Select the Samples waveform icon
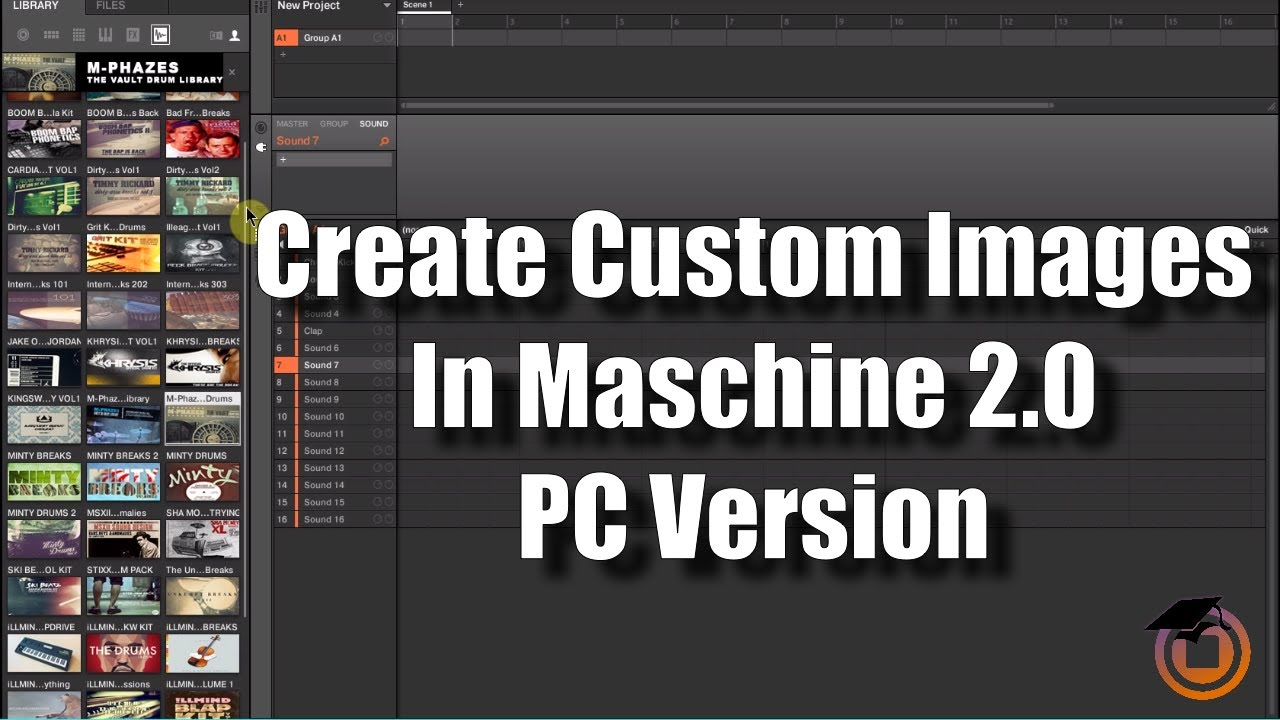This screenshot has width=1280, height=720. (160, 35)
